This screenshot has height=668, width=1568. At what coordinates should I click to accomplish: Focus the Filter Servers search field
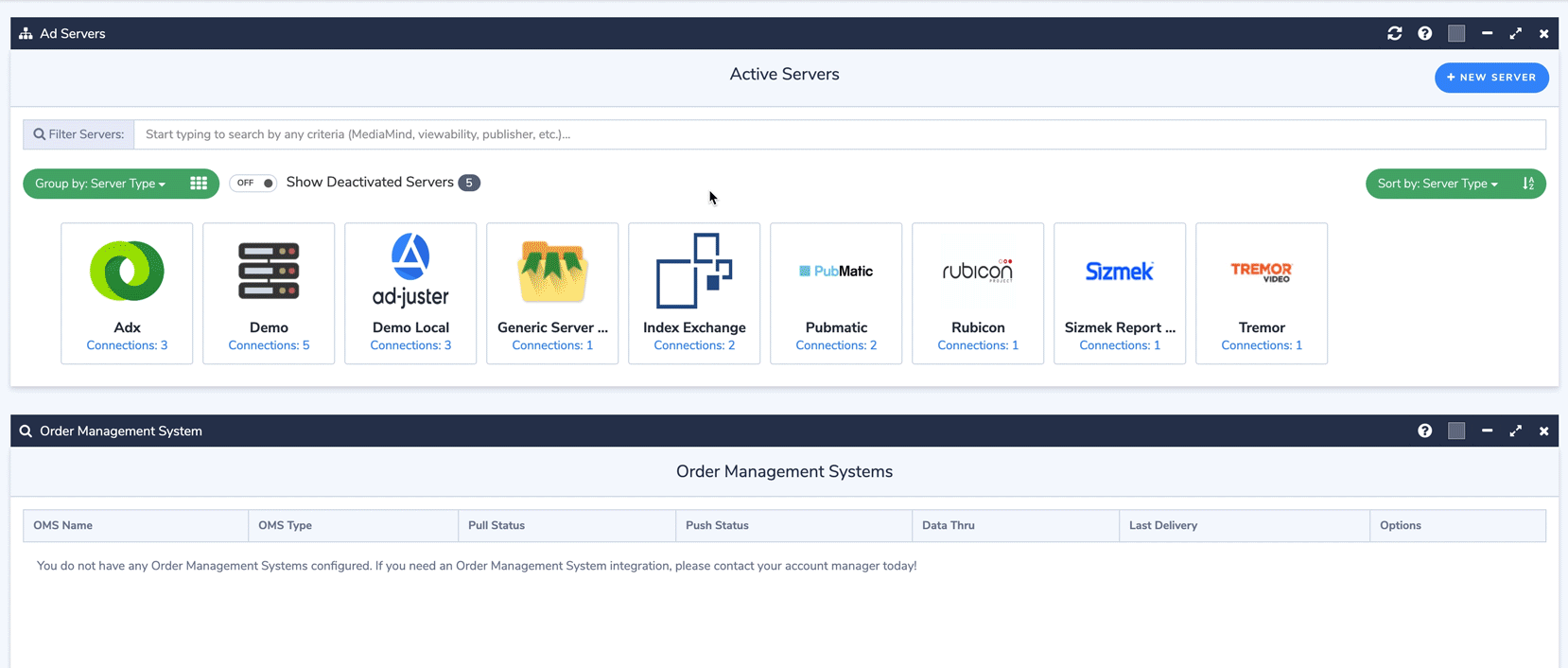pyautogui.click(x=840, y=134)
